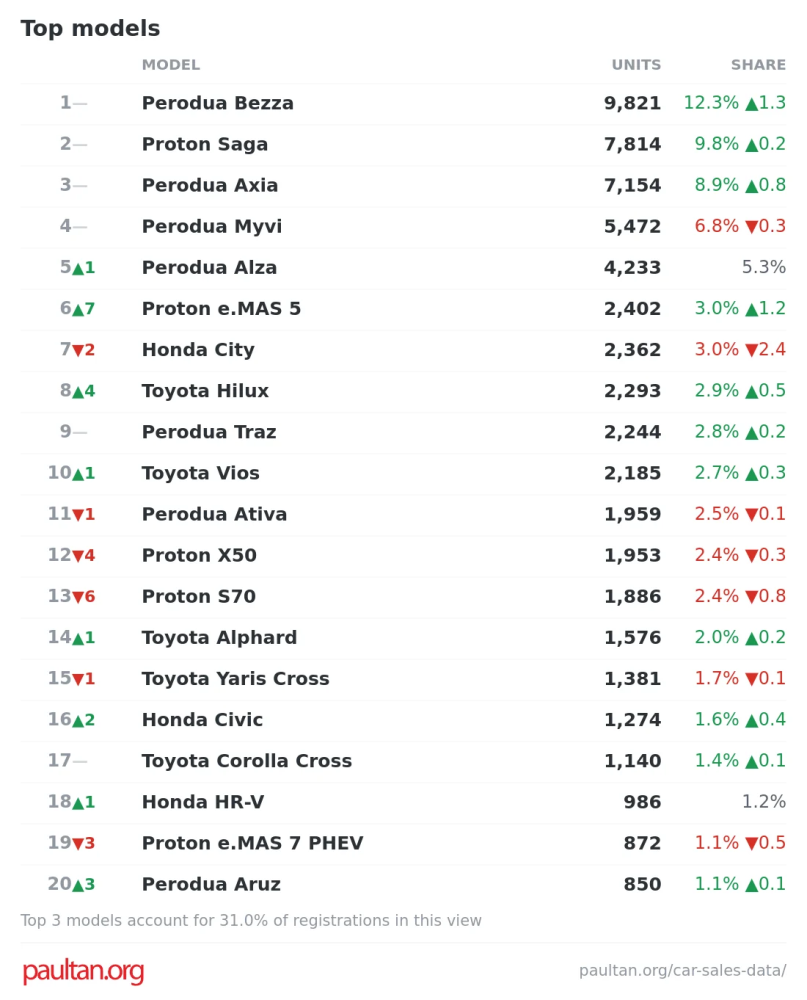Click the green up arrow for Perodua Bezza share

[x=751, y=103]
